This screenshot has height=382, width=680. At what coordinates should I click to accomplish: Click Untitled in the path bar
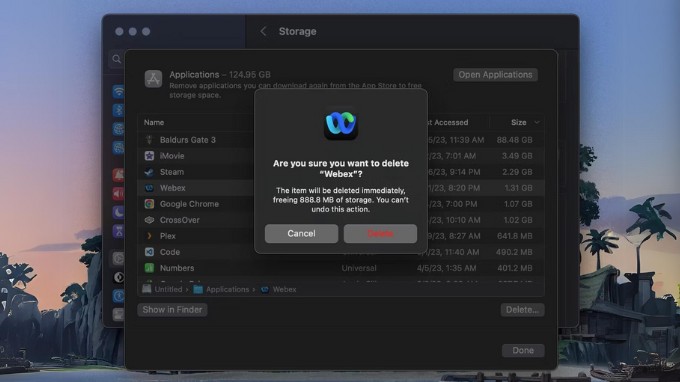pos(168,289)
